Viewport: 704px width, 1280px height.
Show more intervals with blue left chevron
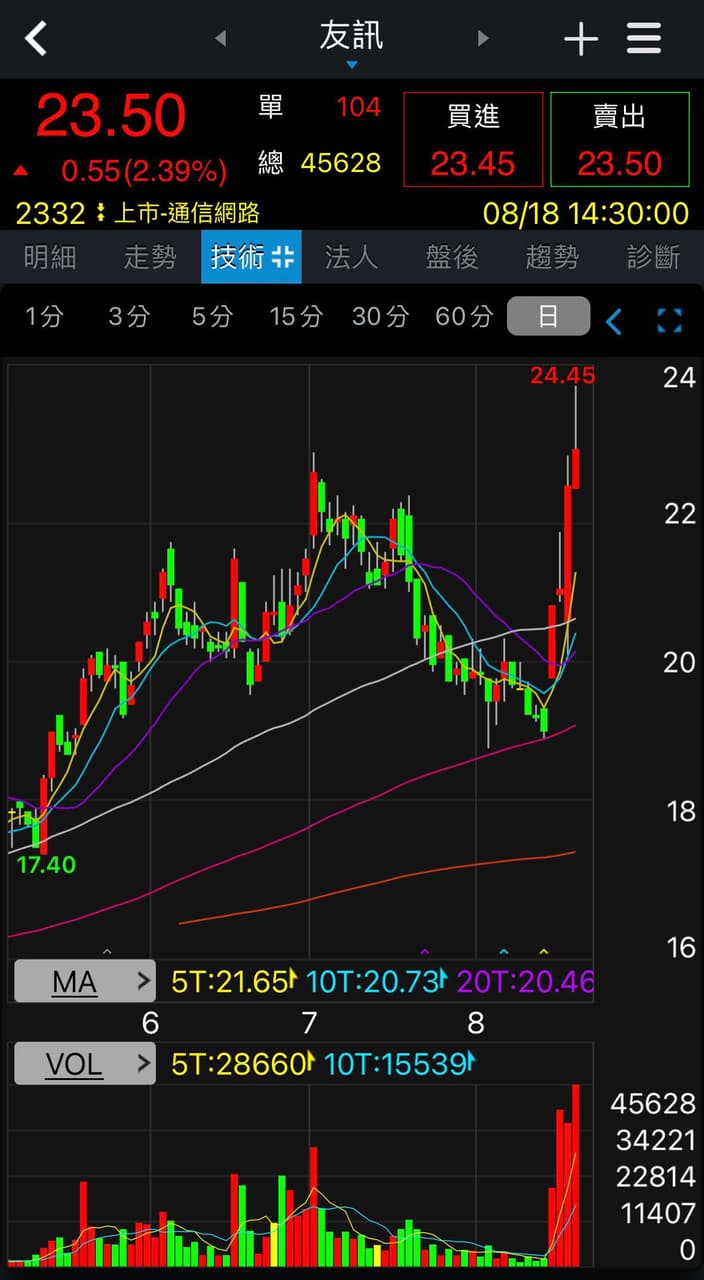(614, 321)
